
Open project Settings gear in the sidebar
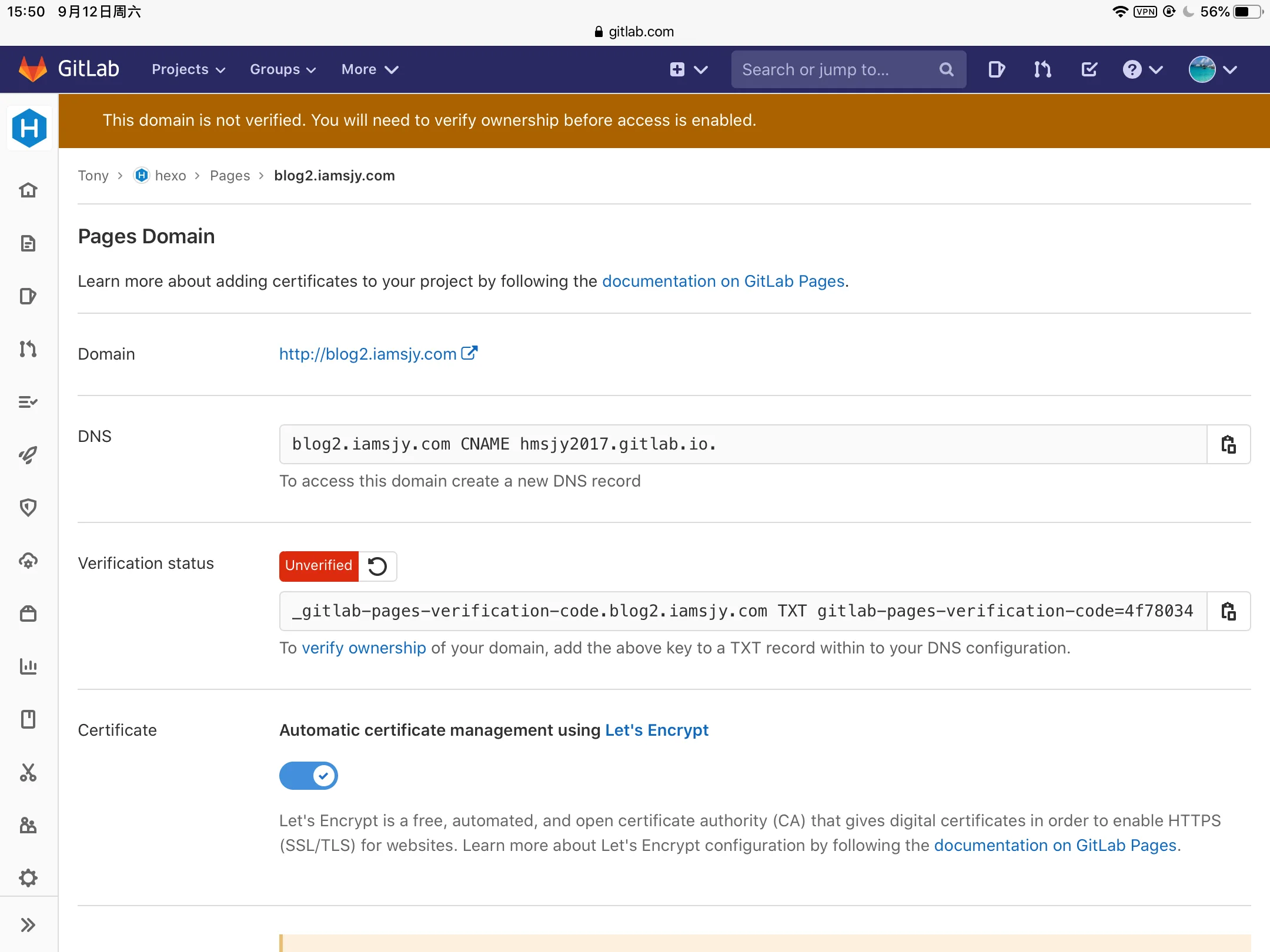(x=28, y=878)
